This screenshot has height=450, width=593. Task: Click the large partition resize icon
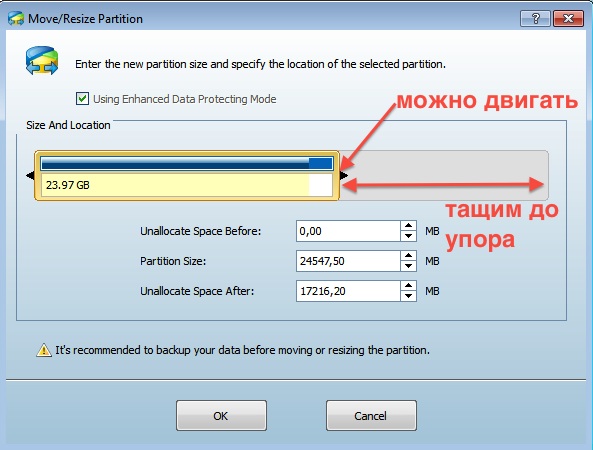click(x=42, y=61)
